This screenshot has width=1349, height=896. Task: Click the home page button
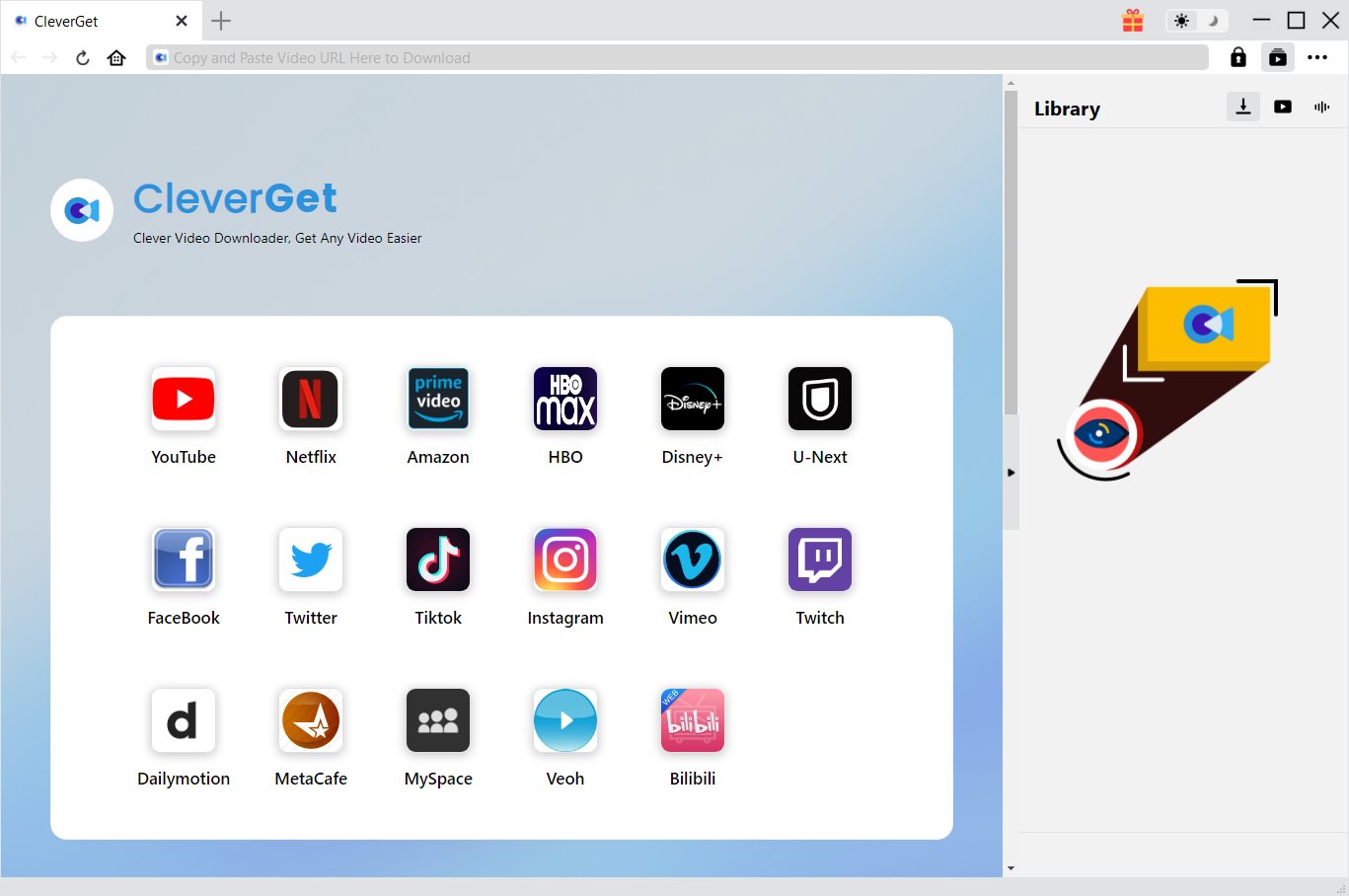[116, 57]
